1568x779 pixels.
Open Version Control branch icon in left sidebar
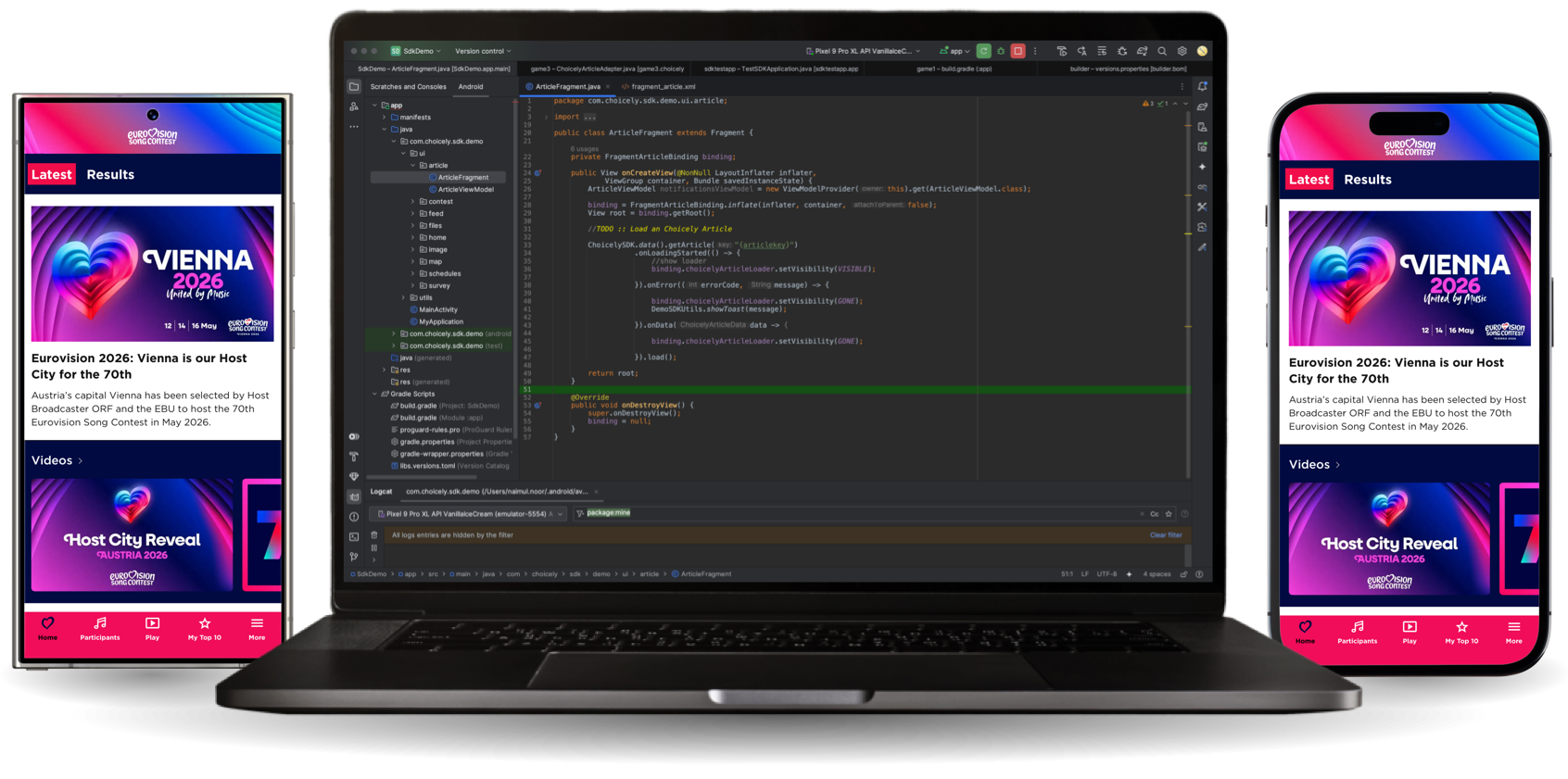pos(354,557)
